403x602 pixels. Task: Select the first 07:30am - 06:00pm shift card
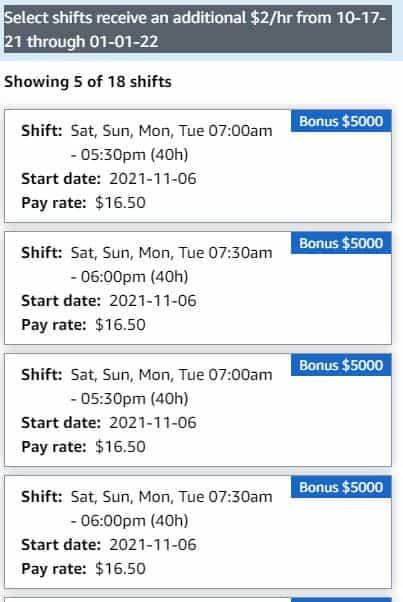click(198, 288)
